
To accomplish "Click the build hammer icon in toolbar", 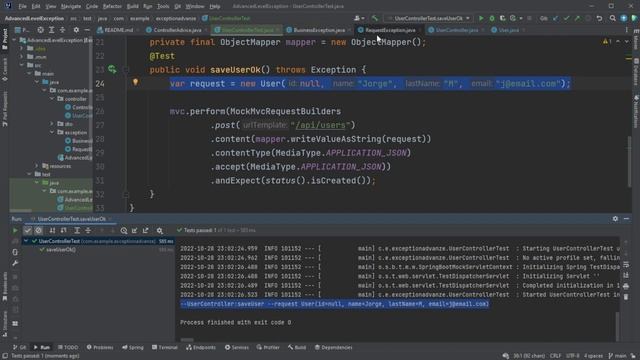I will click(x=375, y=18).
